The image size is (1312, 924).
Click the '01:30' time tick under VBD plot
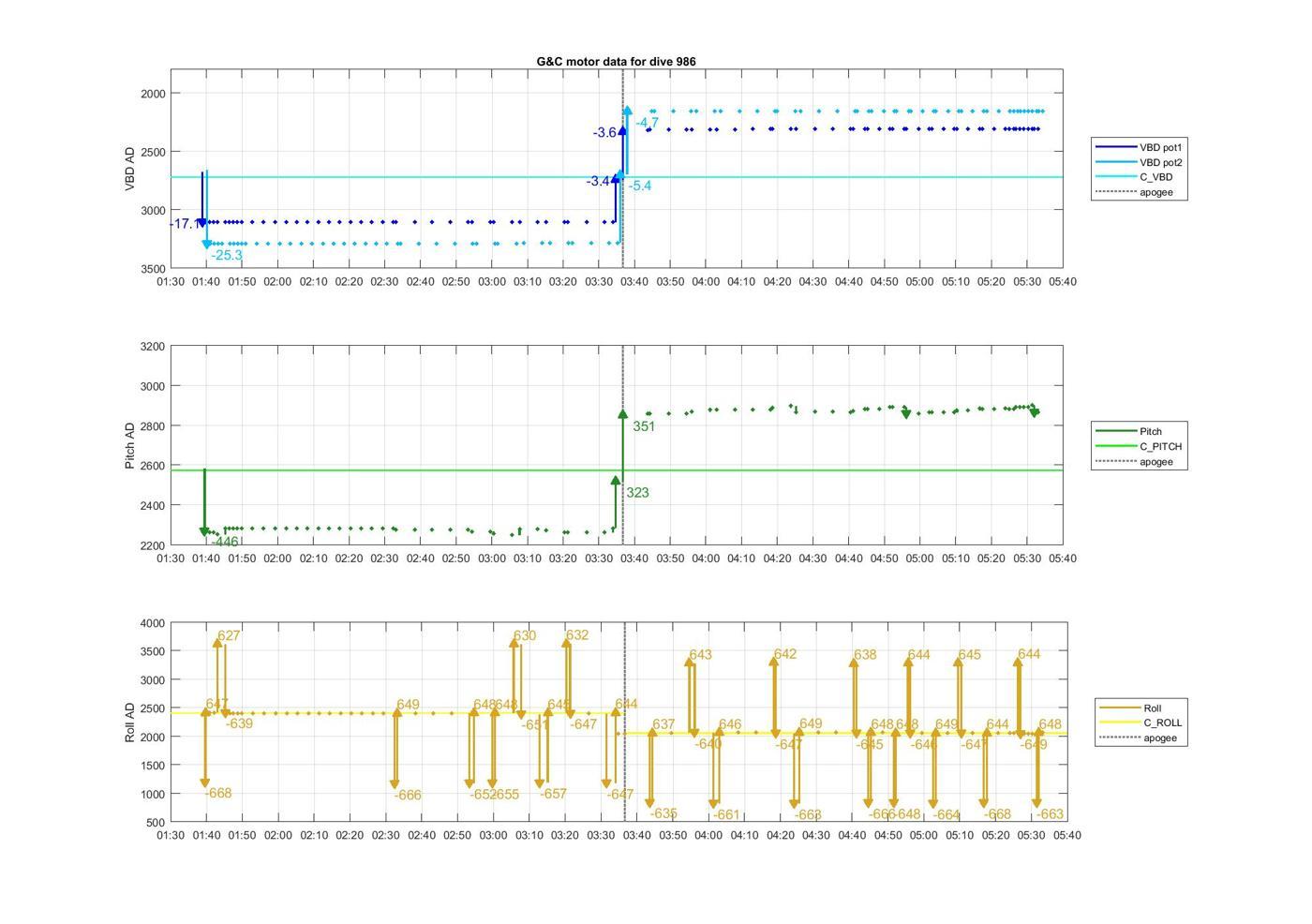point(171,282)
